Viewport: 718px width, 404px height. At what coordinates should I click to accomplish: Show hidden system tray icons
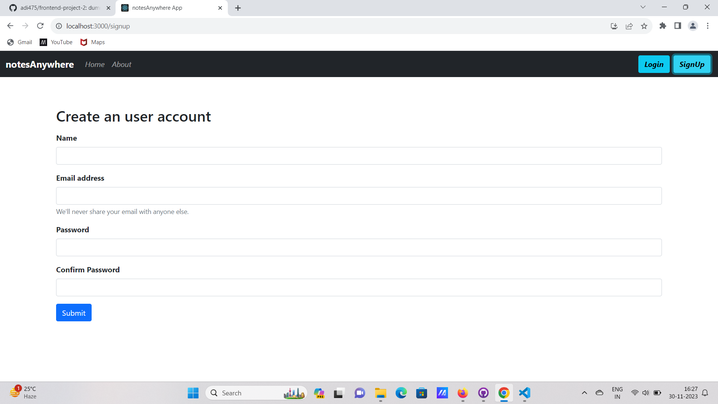pos(584,393)
